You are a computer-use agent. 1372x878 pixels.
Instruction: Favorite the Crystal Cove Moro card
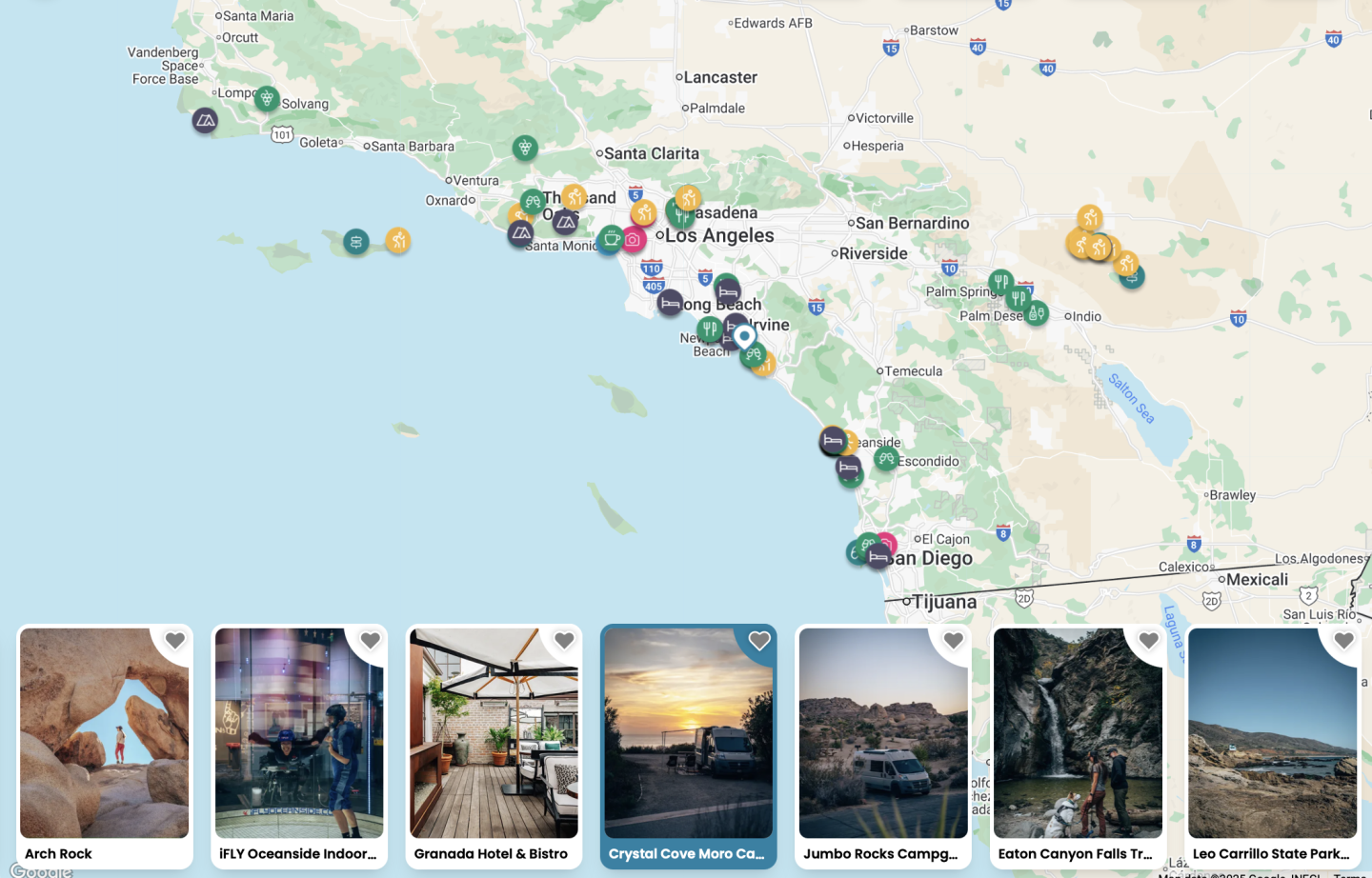click(x=759, y=641)
